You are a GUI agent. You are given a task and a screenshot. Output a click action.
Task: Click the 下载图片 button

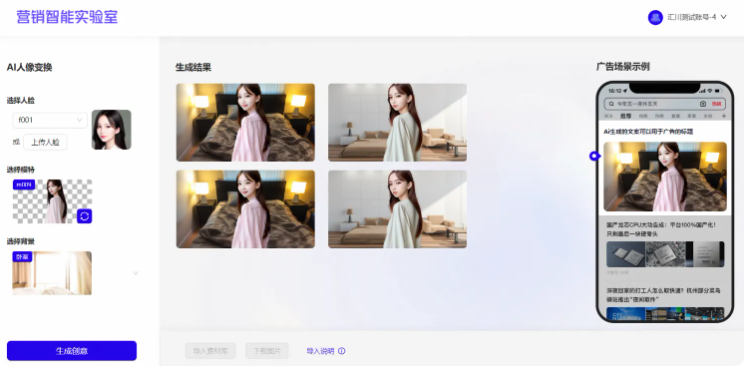(x=267, y=351)
